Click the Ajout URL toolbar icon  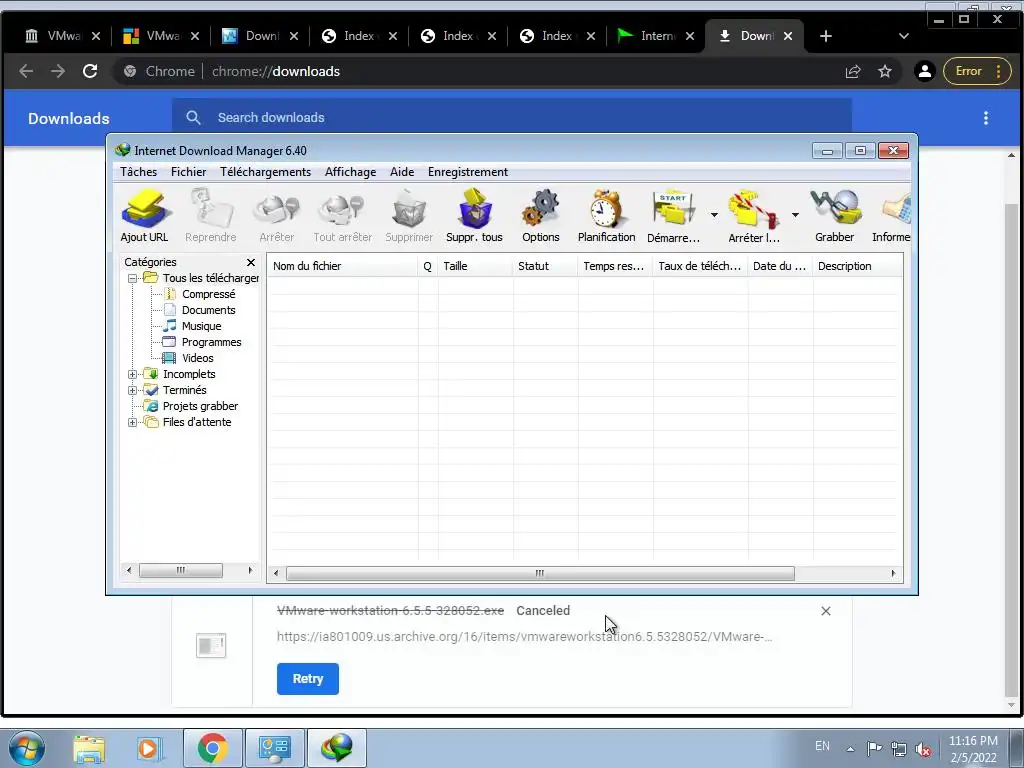pos(144,216)
